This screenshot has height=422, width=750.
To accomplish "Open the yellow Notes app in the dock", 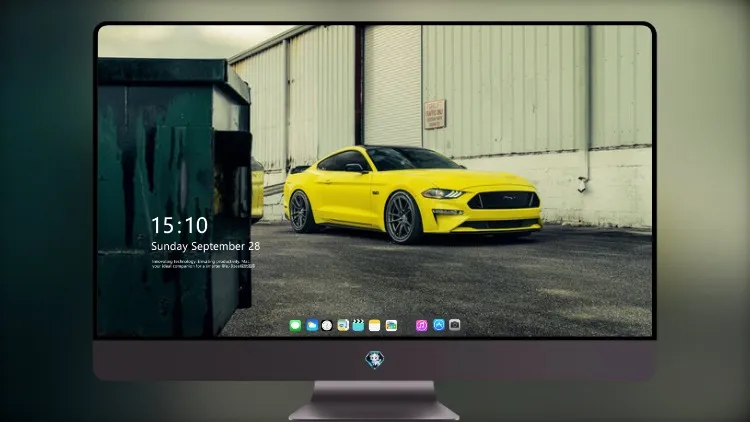I will click(x=375, y=326).
